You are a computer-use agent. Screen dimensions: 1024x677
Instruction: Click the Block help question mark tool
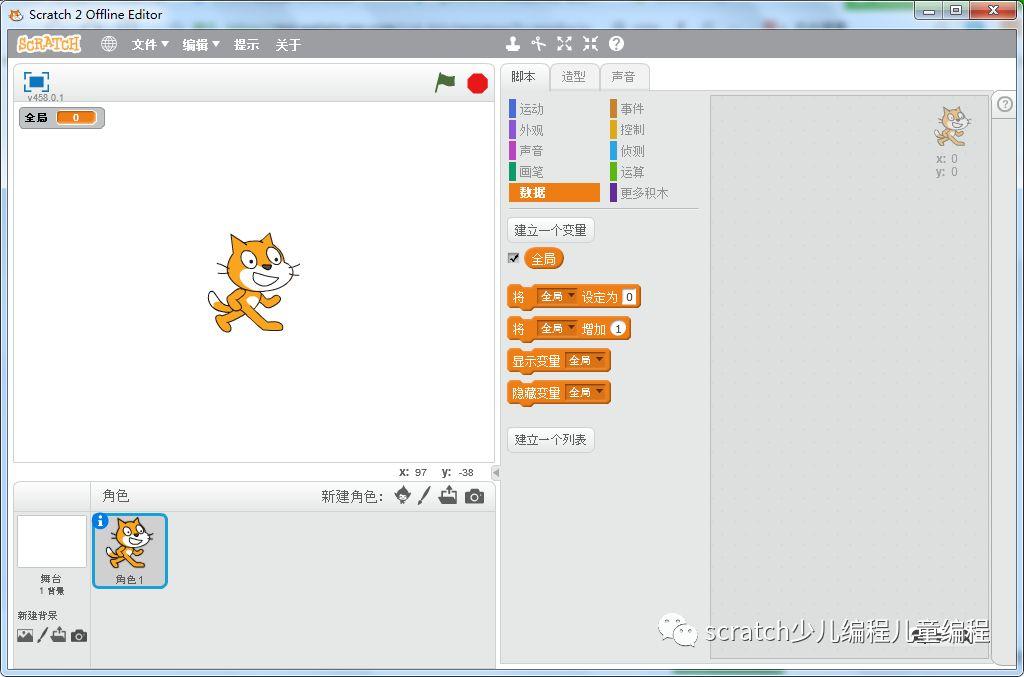616,44
